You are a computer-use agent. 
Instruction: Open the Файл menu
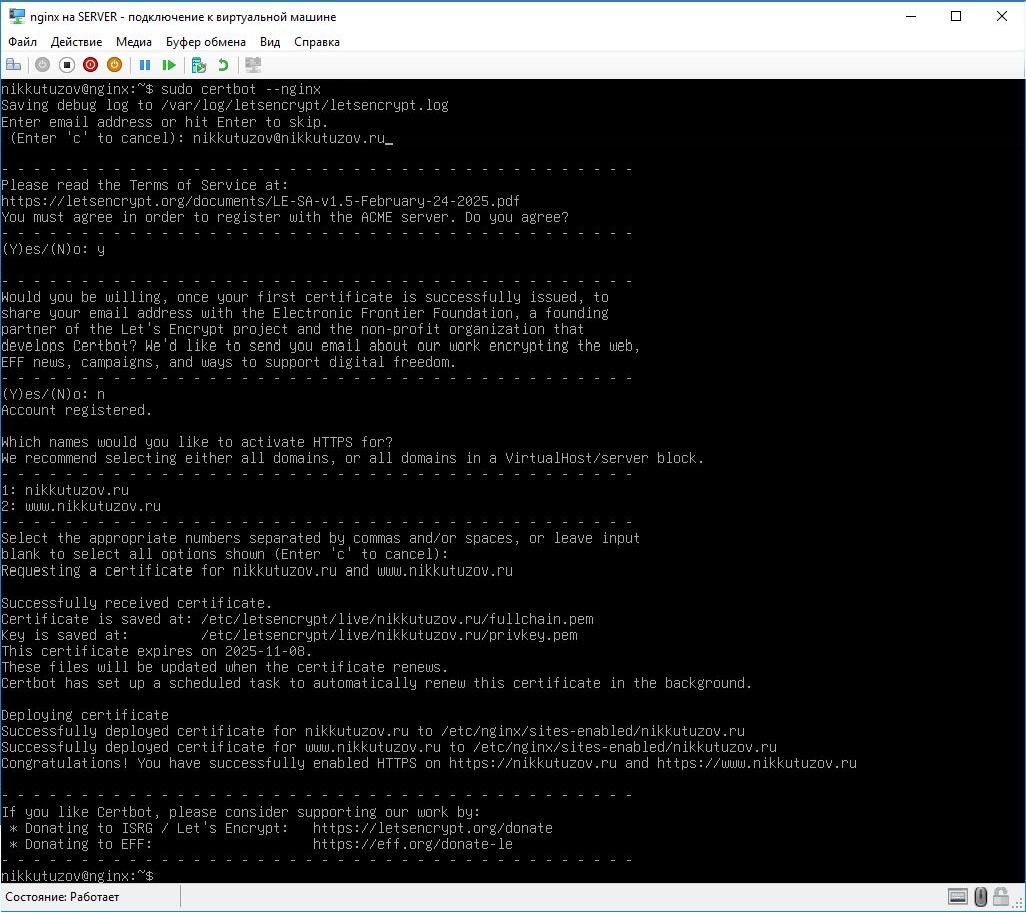22,42
